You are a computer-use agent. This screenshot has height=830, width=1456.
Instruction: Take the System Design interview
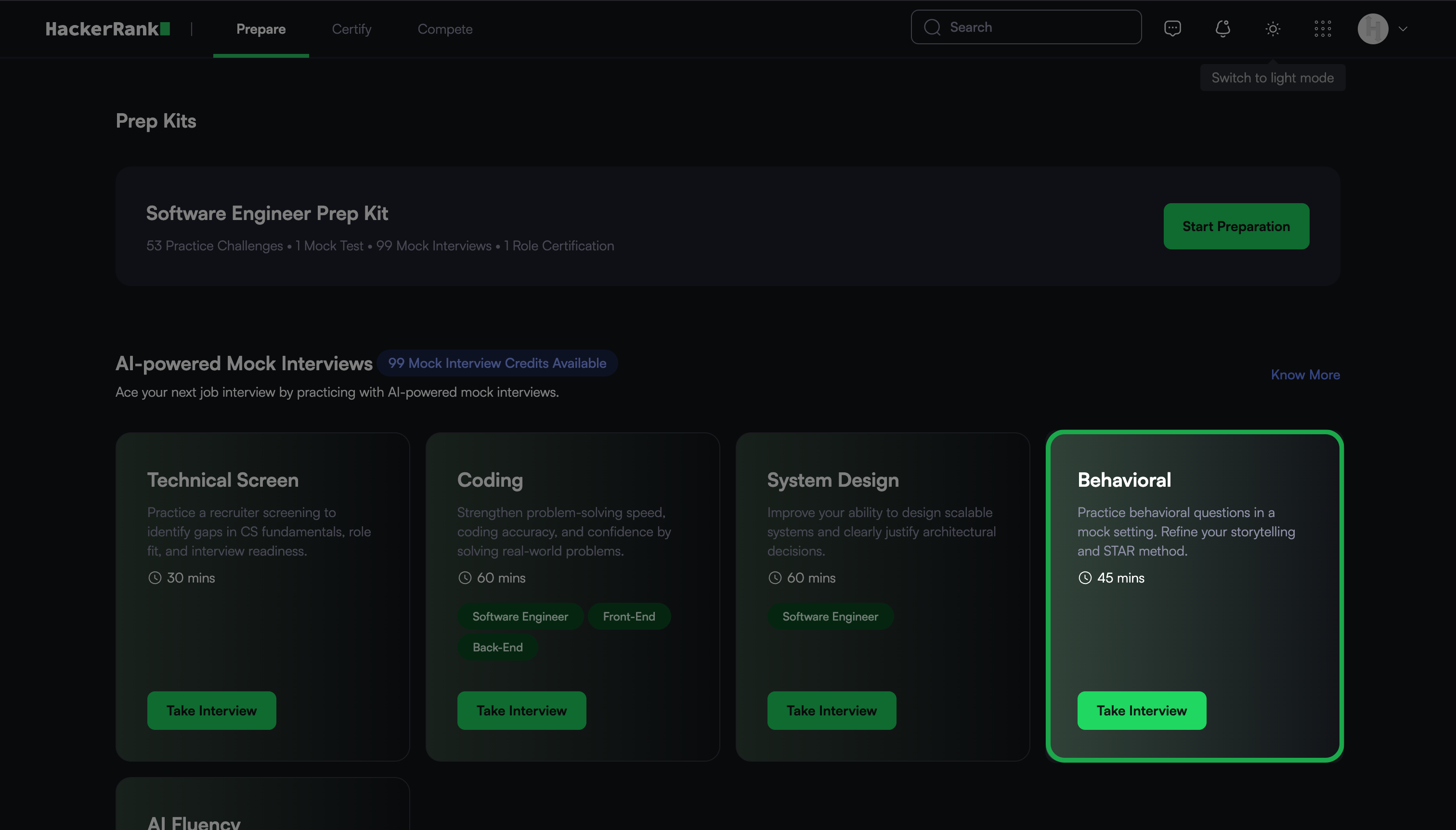pyautogui.click(x=831, y=710)
